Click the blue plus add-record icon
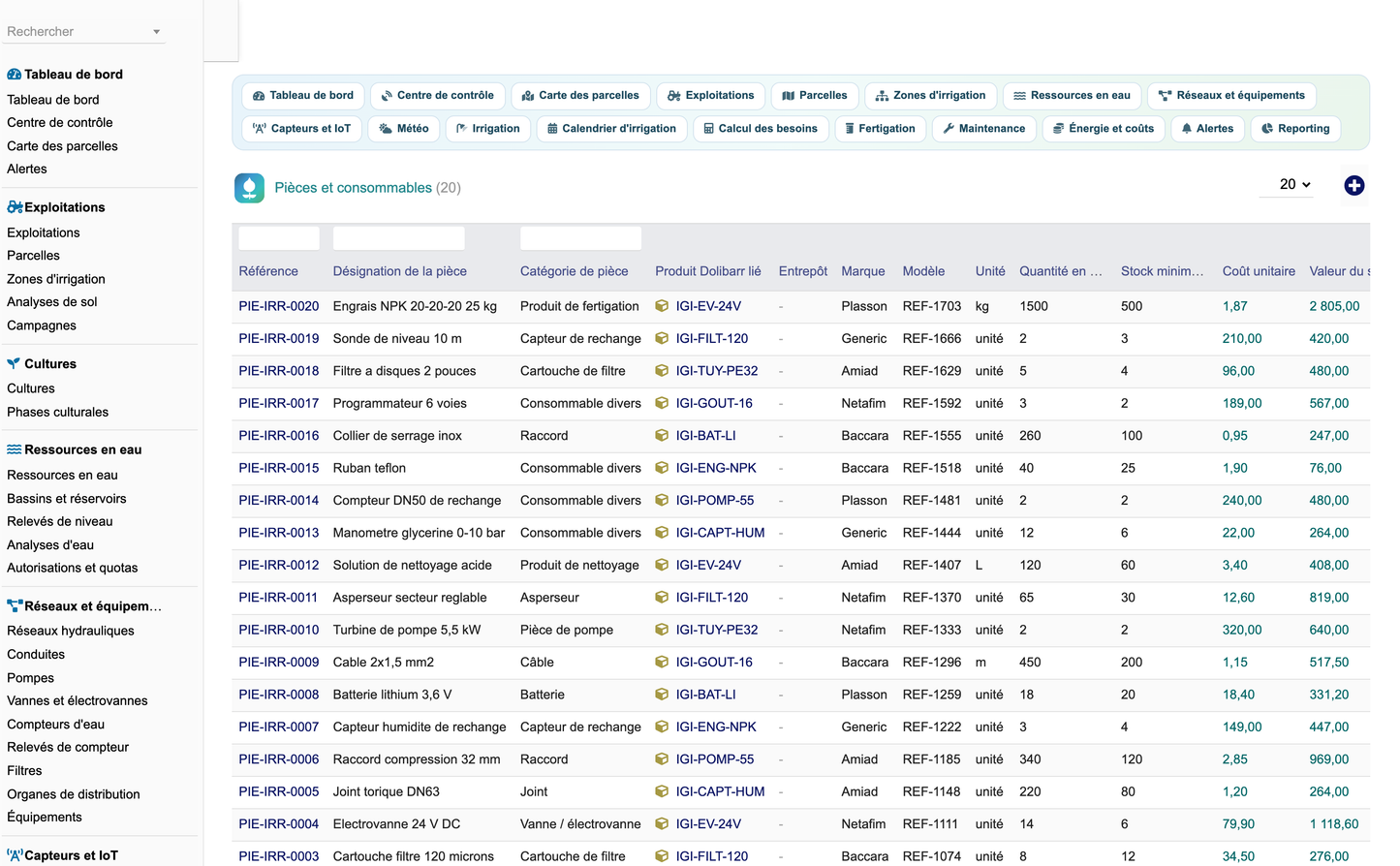This screenshot has height=866, width=1400. coord(1353,185)
